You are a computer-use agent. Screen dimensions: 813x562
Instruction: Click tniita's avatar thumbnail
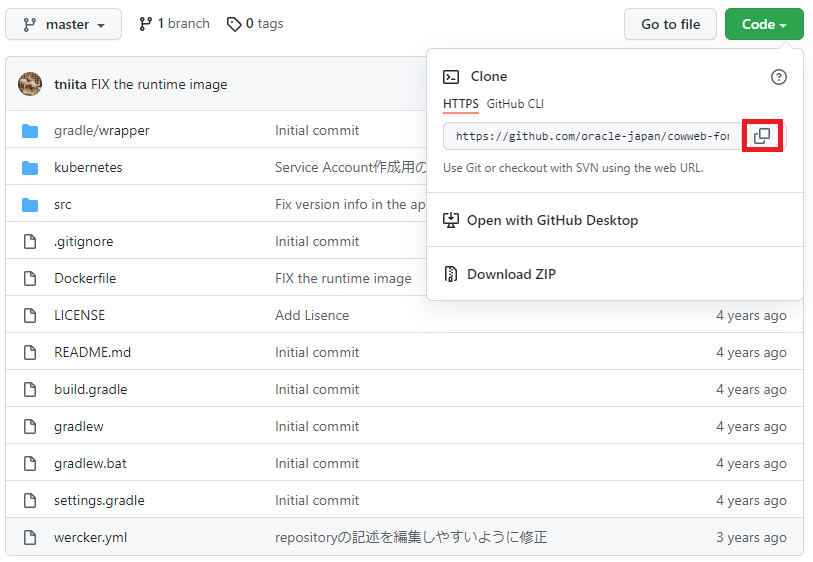[30, 85]
